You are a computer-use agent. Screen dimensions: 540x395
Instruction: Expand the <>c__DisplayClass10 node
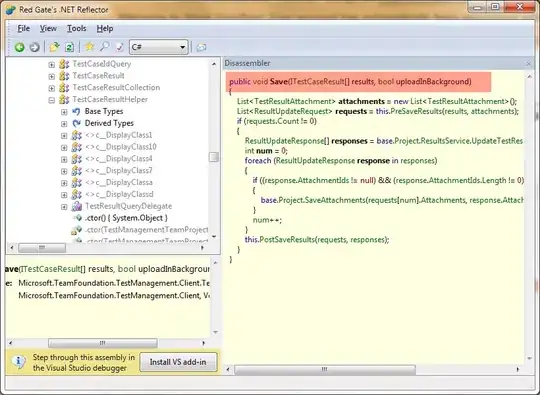point(64,147)
